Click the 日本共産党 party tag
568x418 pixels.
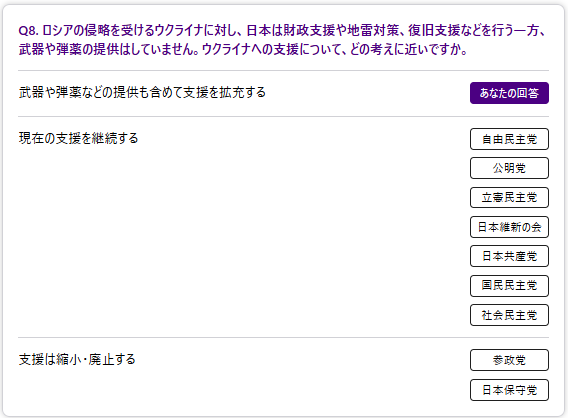point(509,256)
